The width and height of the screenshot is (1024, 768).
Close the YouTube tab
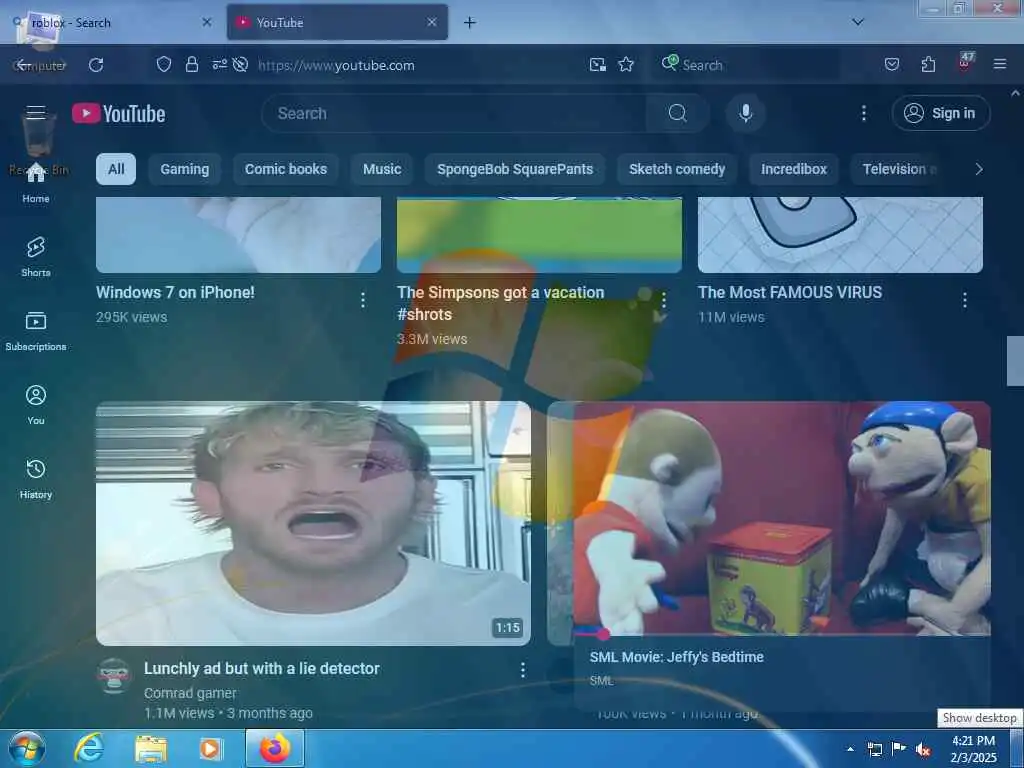(432, 22)
